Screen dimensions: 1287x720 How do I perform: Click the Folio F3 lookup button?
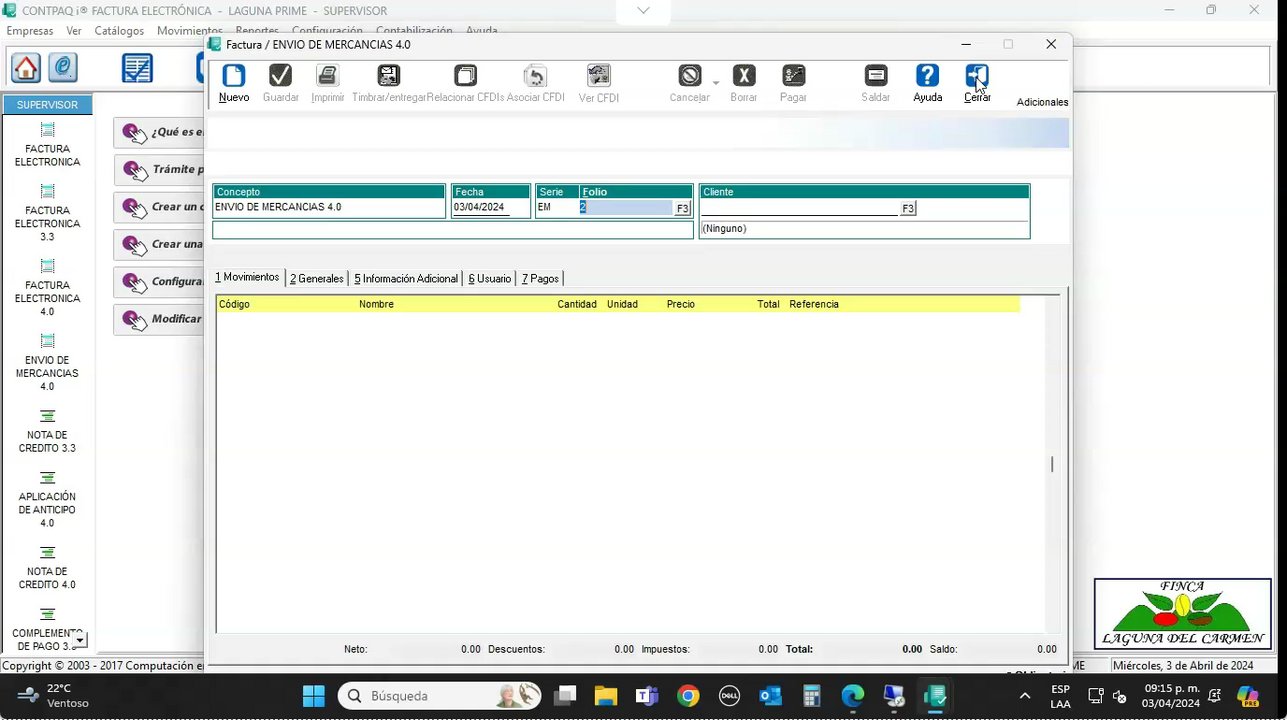[x=682, y=208]
